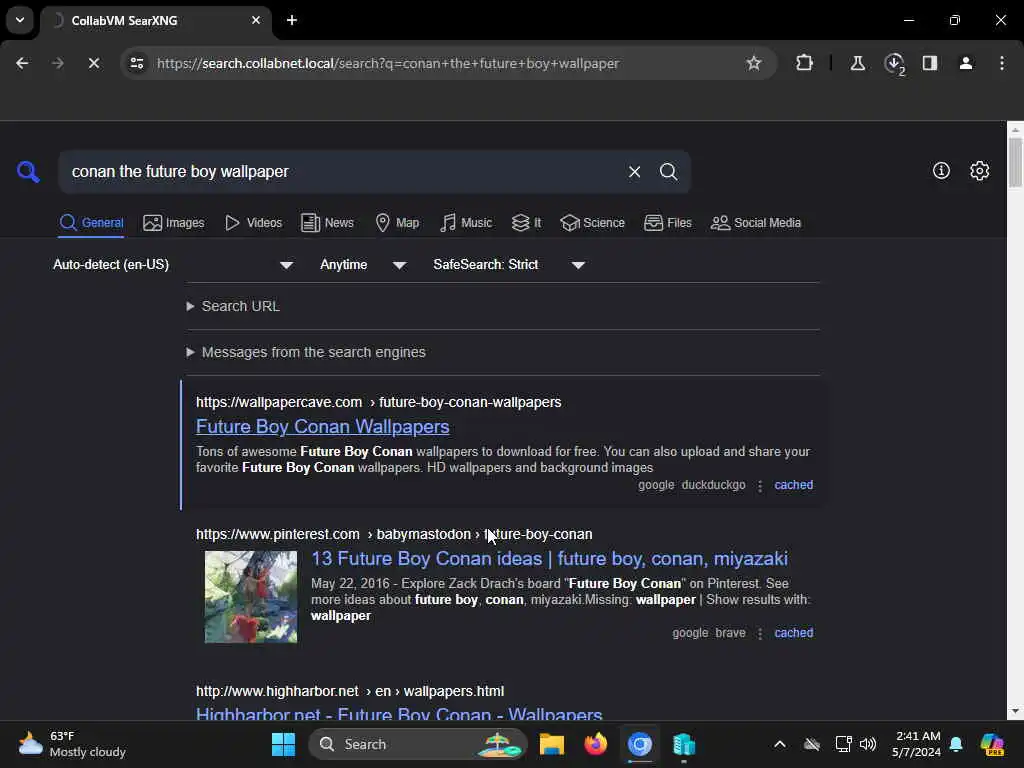Image resolution: width=1024 pixels, height=768 pixels.
Task: Select the General search category
Action: pos(91,223)
